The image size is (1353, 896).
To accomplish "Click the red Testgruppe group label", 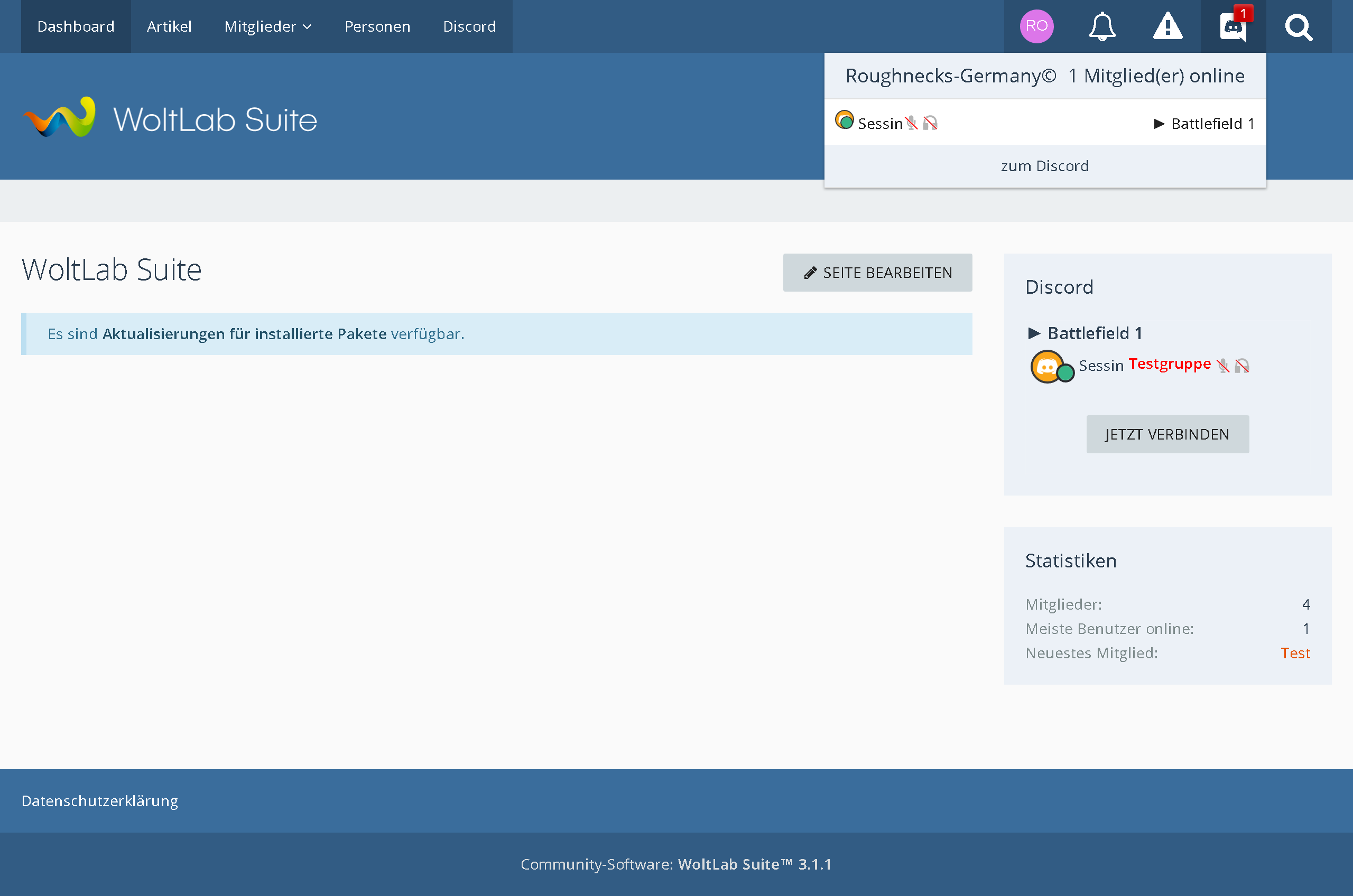I will point(1169,364).
